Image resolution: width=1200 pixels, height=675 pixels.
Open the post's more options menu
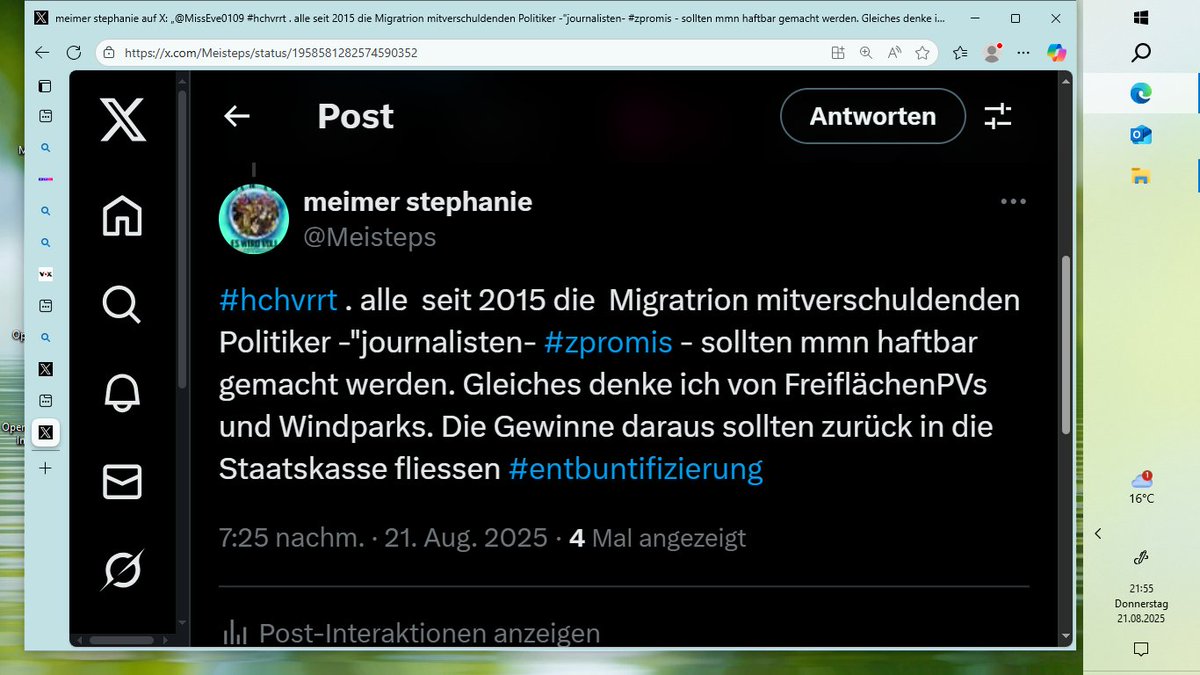pyautogui.click(x=1013, y=201)
